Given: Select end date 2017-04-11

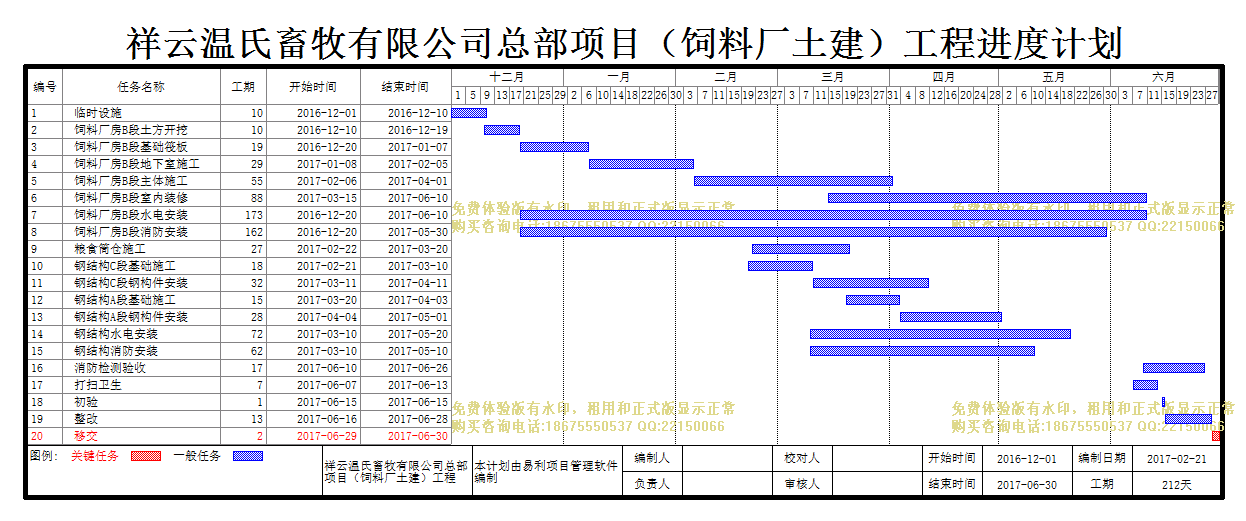Looking at the screenshot, I should pyautogui.click(x=418, y=284).
